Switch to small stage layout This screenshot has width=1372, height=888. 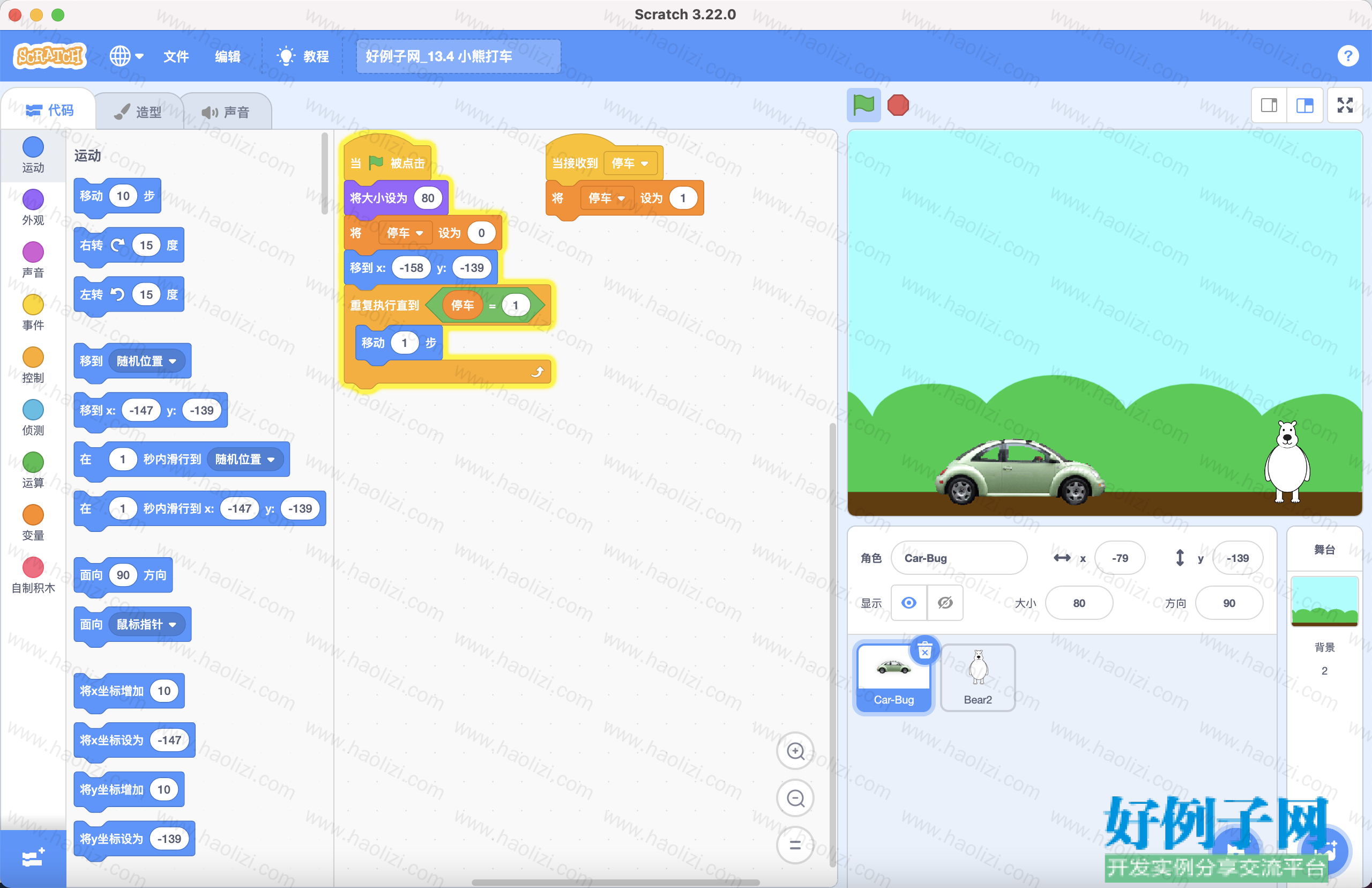pyautogui.click(x=1269, y=105)
